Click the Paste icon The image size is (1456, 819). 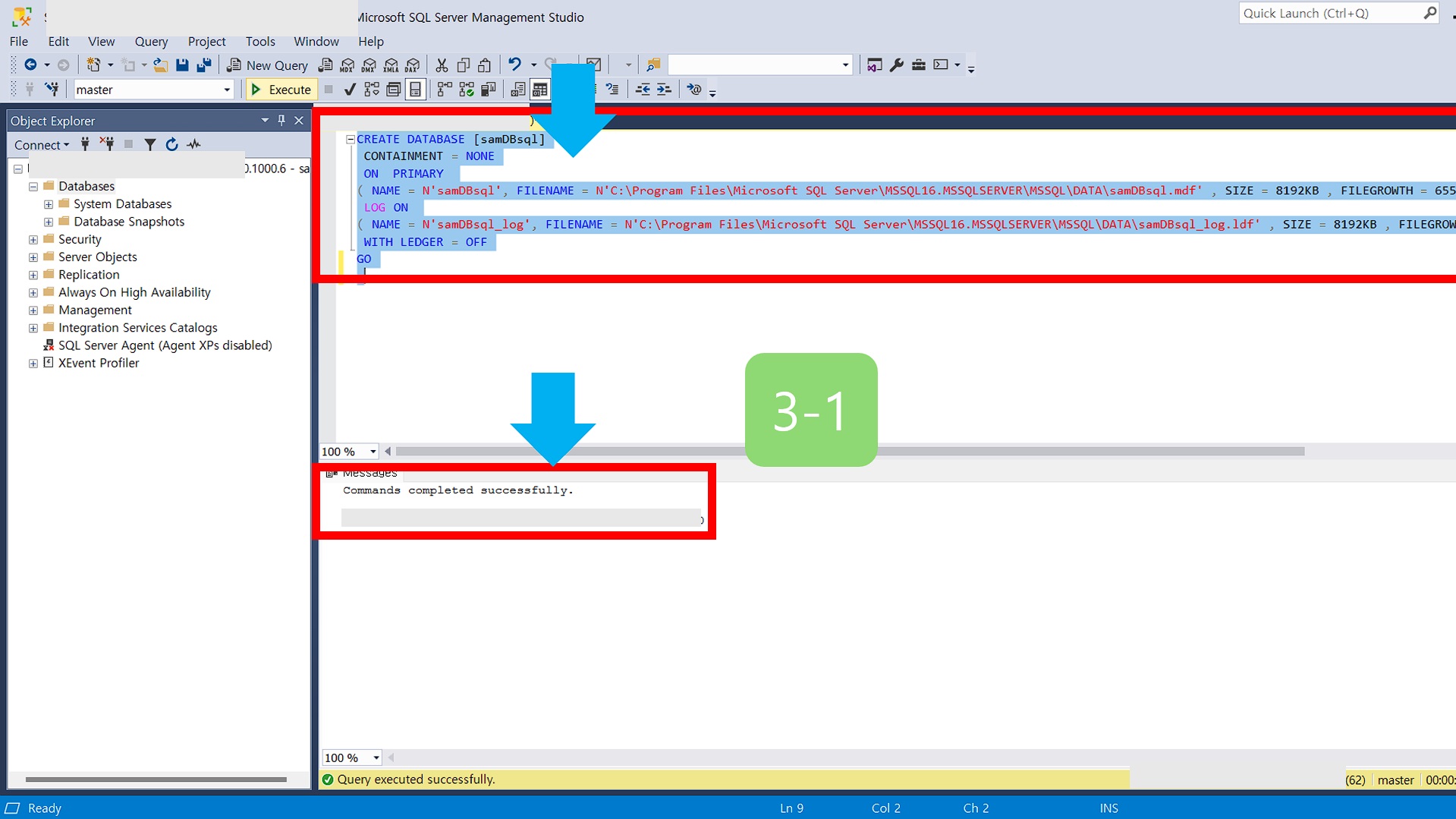click(485, 65)
